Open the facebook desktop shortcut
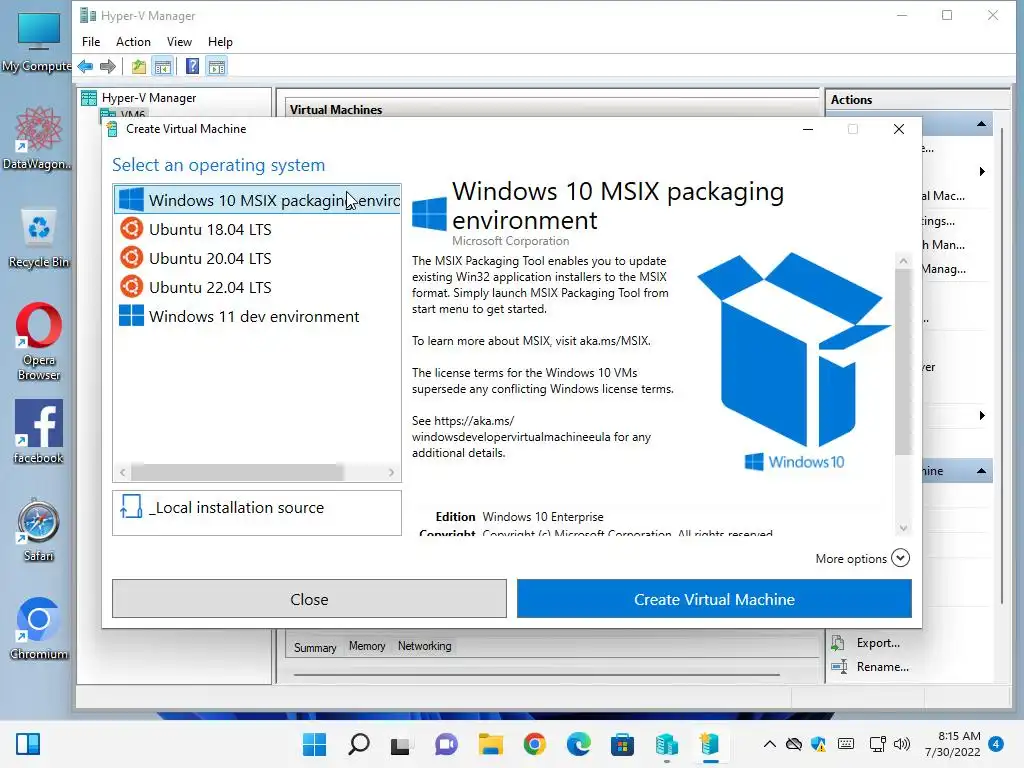The image size is (1024, 768). pyautogui.click(x=39, y=432)
